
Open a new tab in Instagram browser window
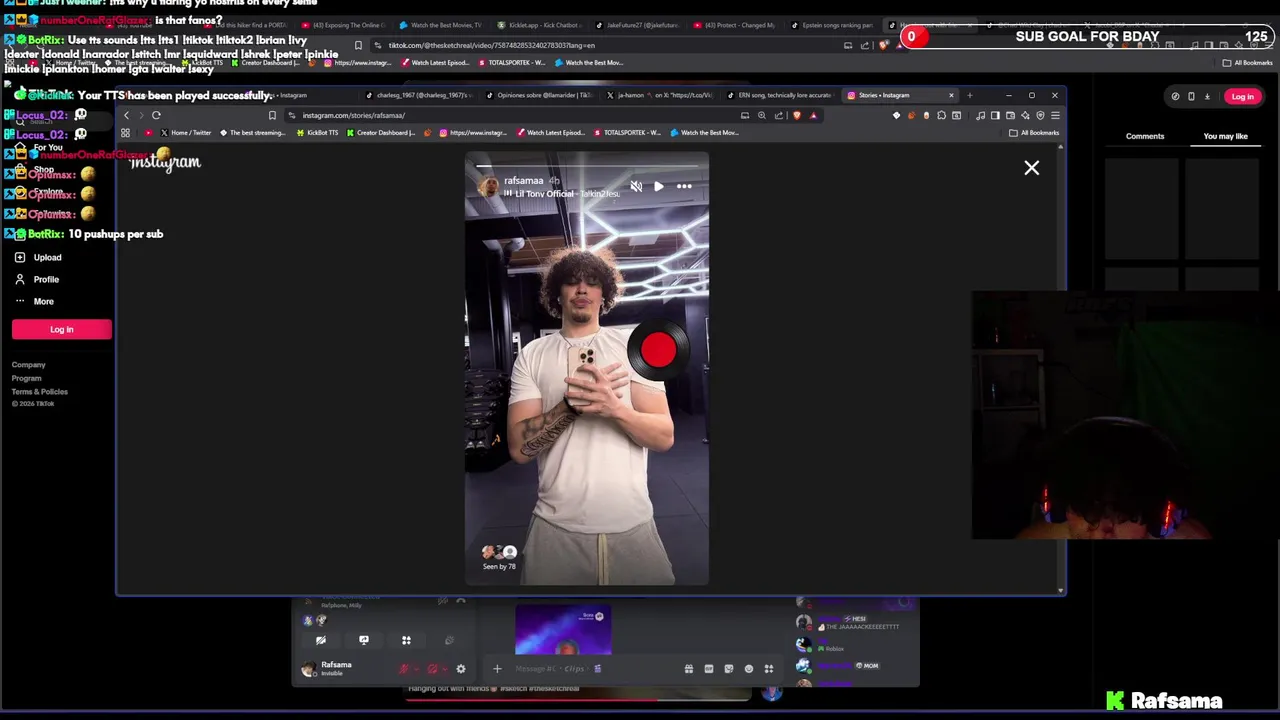[969, 95]
